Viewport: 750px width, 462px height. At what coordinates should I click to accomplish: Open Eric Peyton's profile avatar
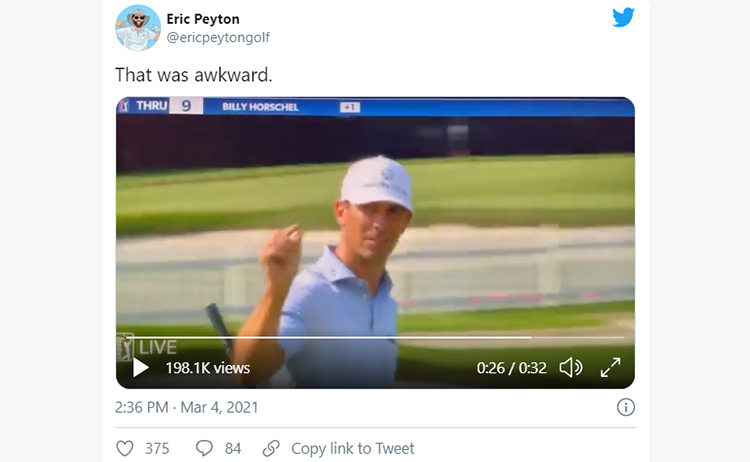(138, 28)
